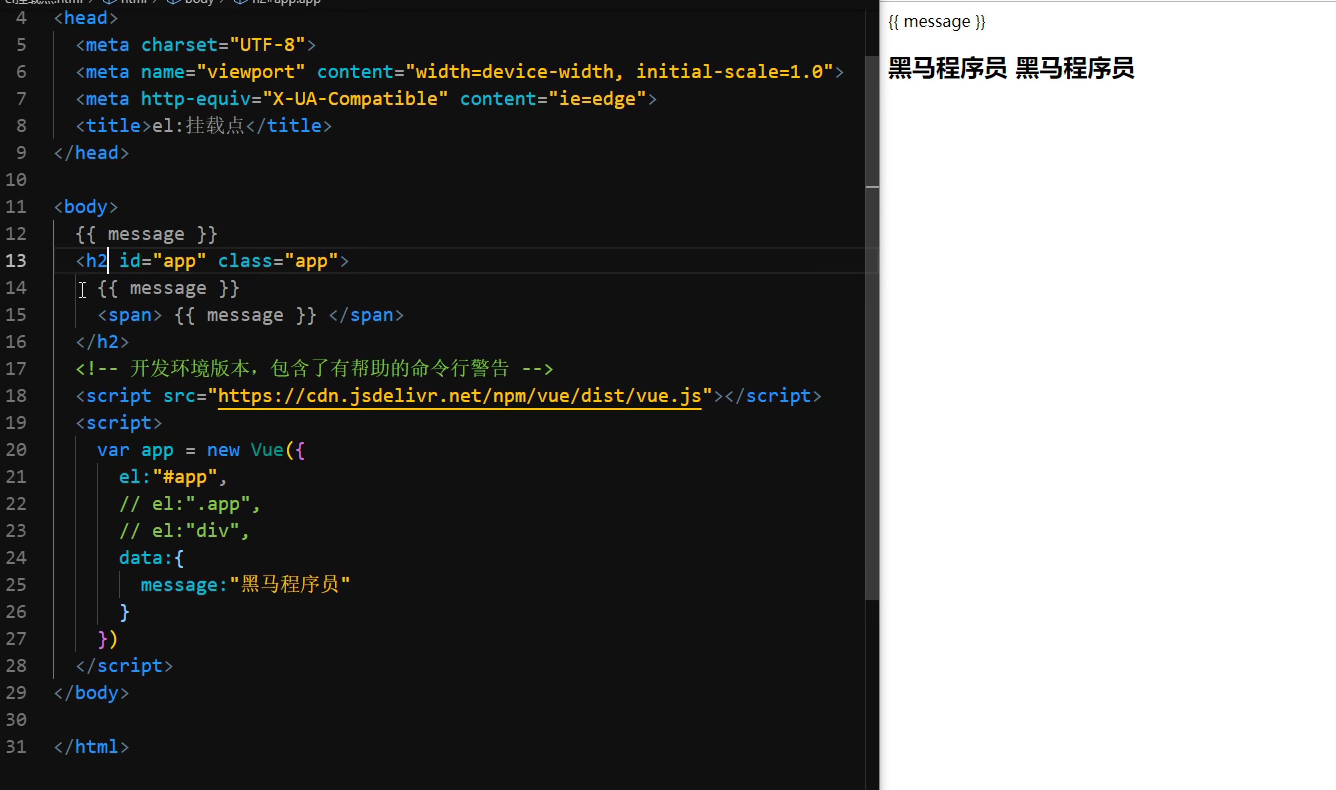Click the commented // el:".app" line
Viewport: 1336px width, 790px height.
point(190,504)
